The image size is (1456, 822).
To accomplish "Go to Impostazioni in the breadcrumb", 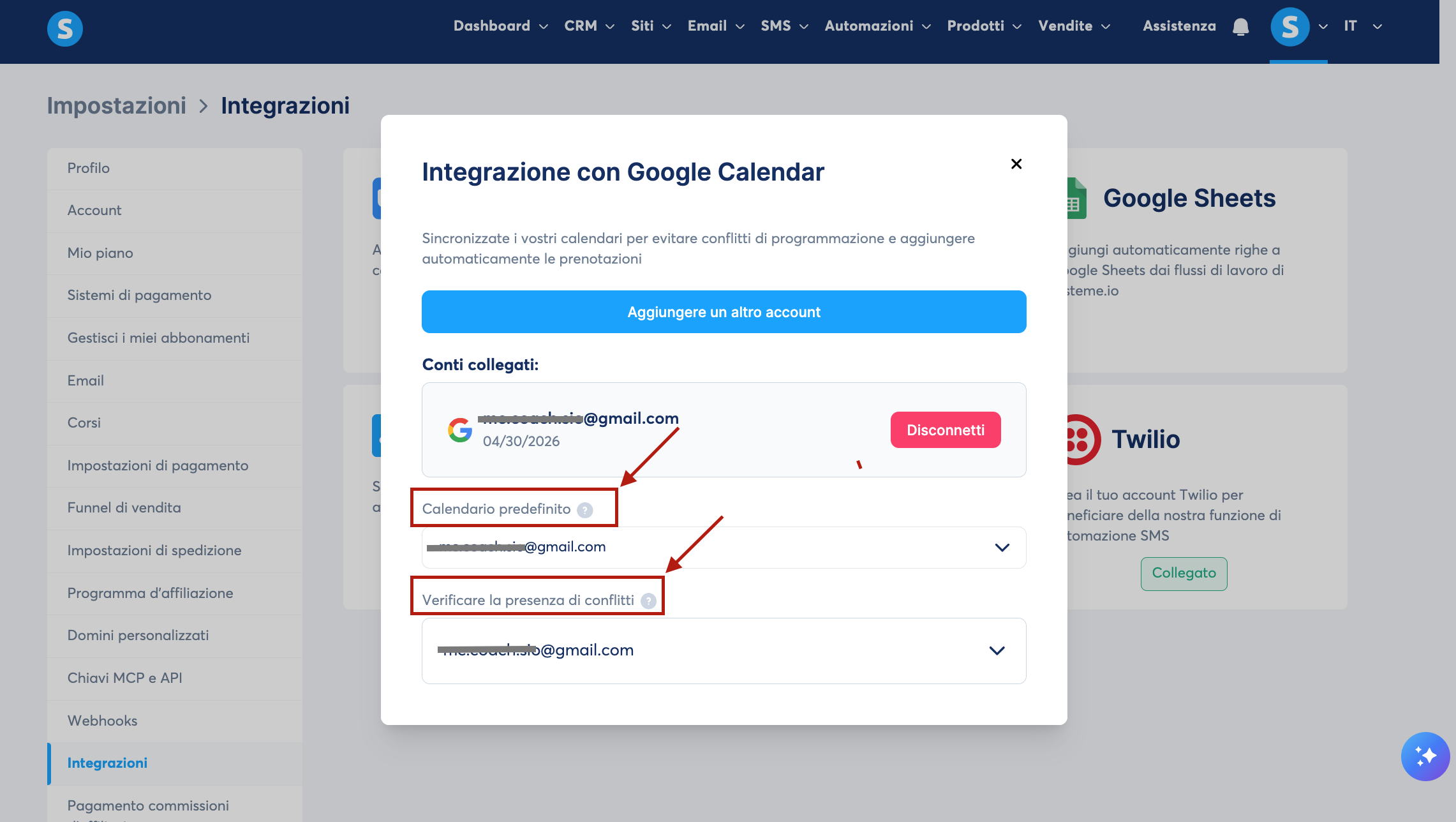I will [x=117, y=106].
